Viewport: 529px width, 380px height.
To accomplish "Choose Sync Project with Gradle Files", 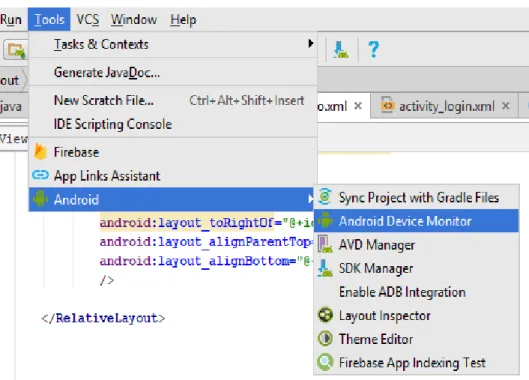I will tap(416, 197).
